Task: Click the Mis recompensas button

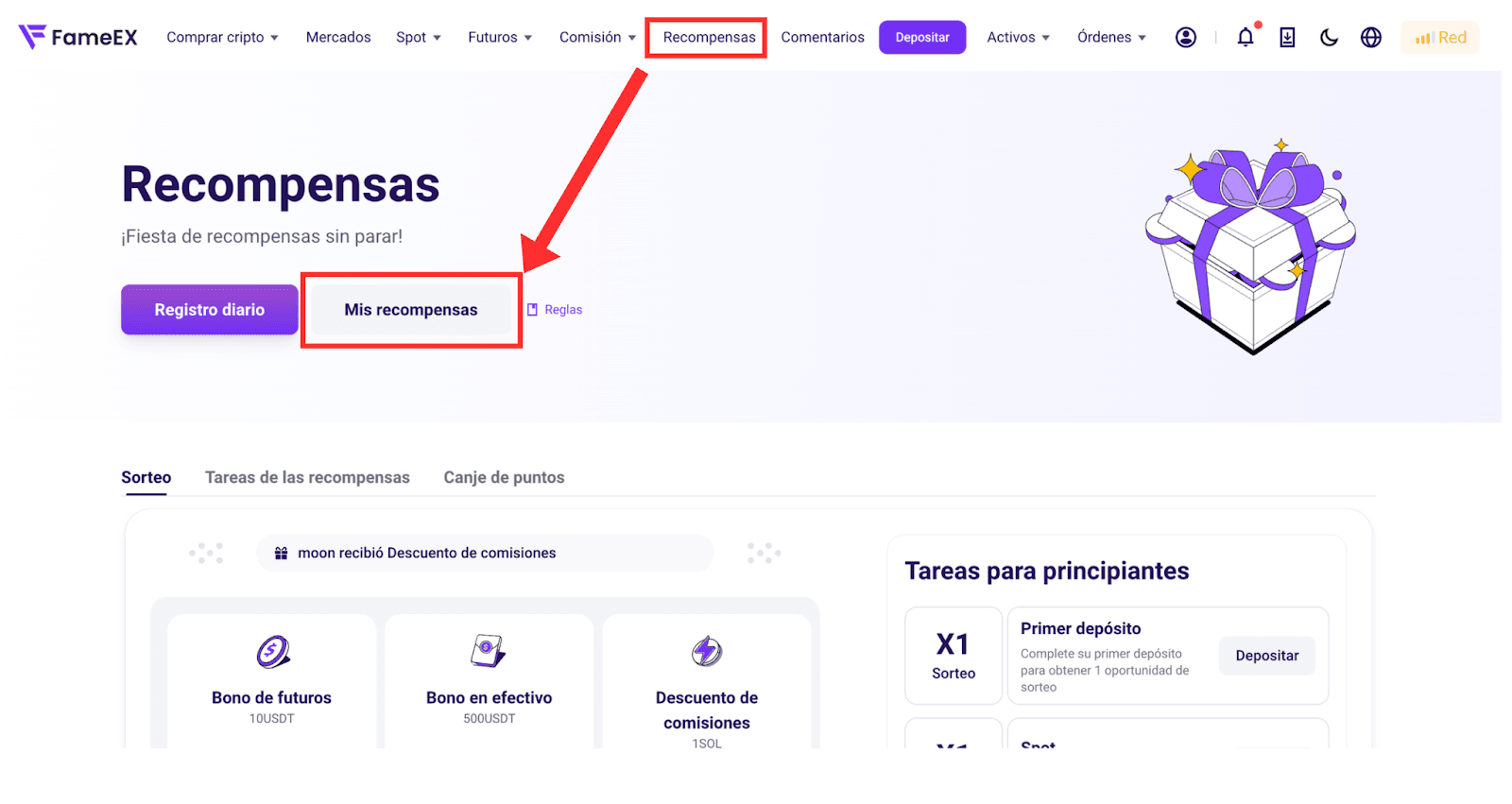Action: (x=411, y=310)
